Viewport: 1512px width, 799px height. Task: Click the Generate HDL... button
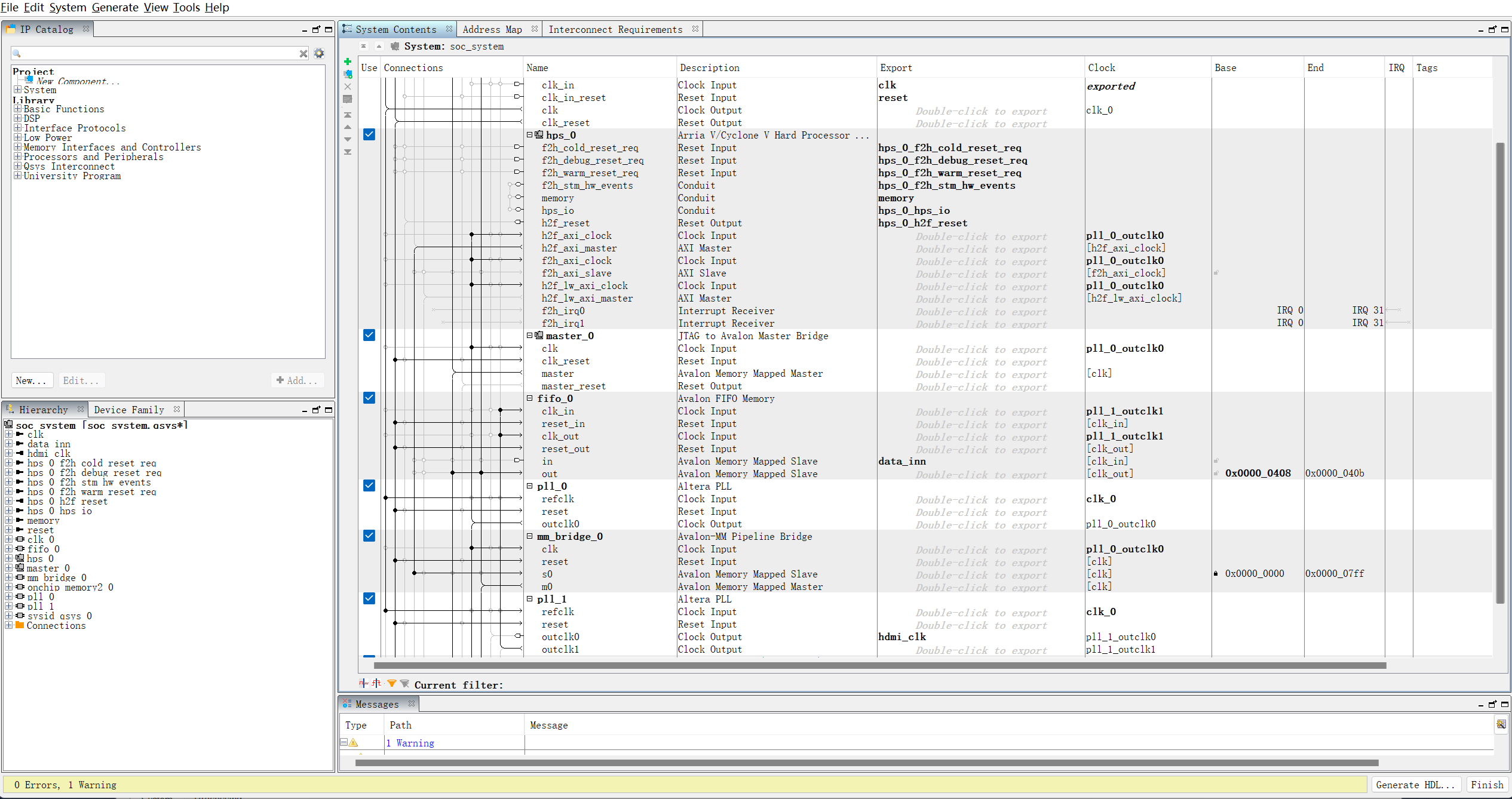pos(1415,785)
